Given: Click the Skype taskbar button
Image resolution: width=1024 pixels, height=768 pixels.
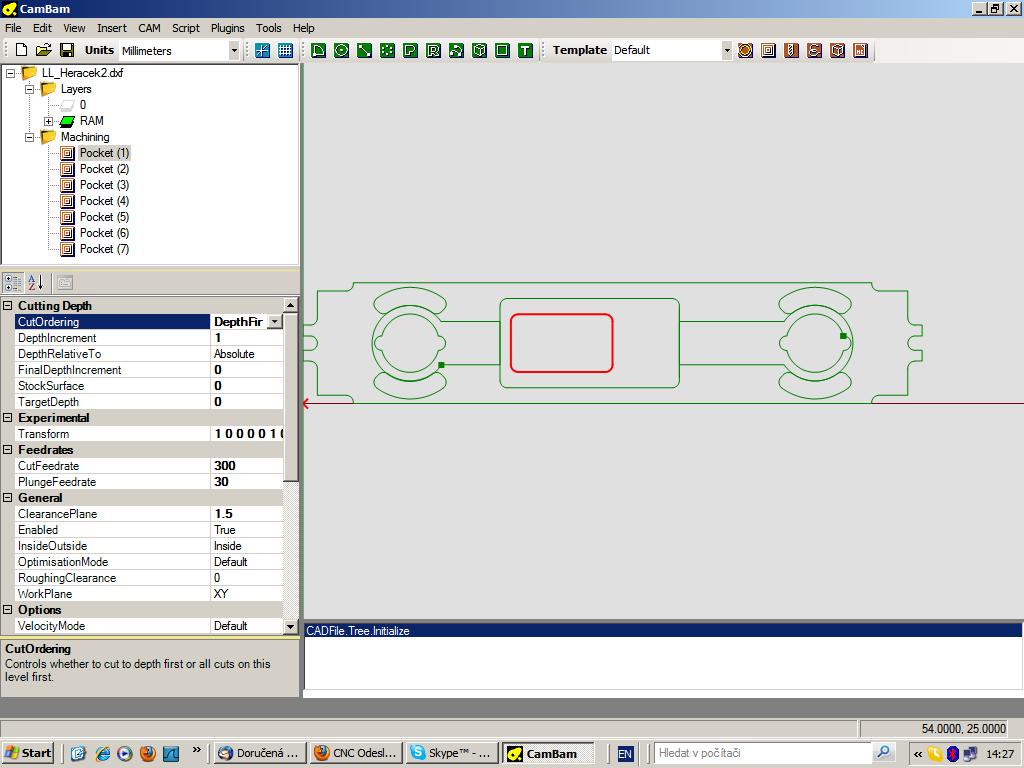Looking at the screenshot, I should tap(451, 753).
